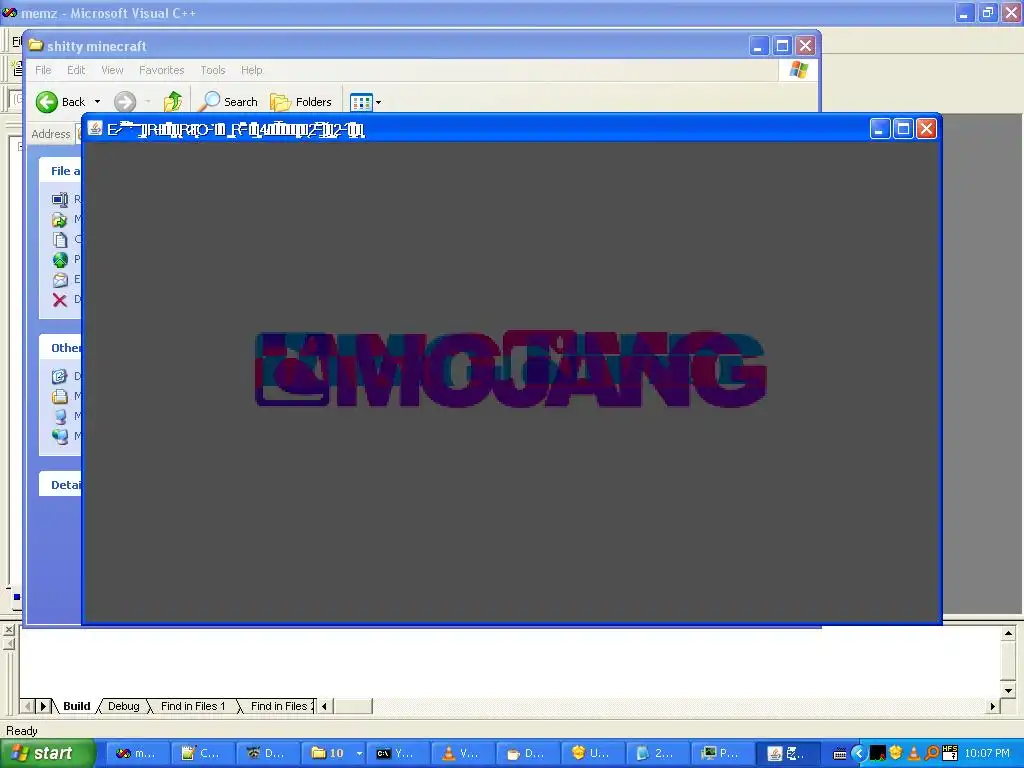Viewport: 1024px width, 768px height.
Task: Click the red X delete file icon
Action: [59, 300]
